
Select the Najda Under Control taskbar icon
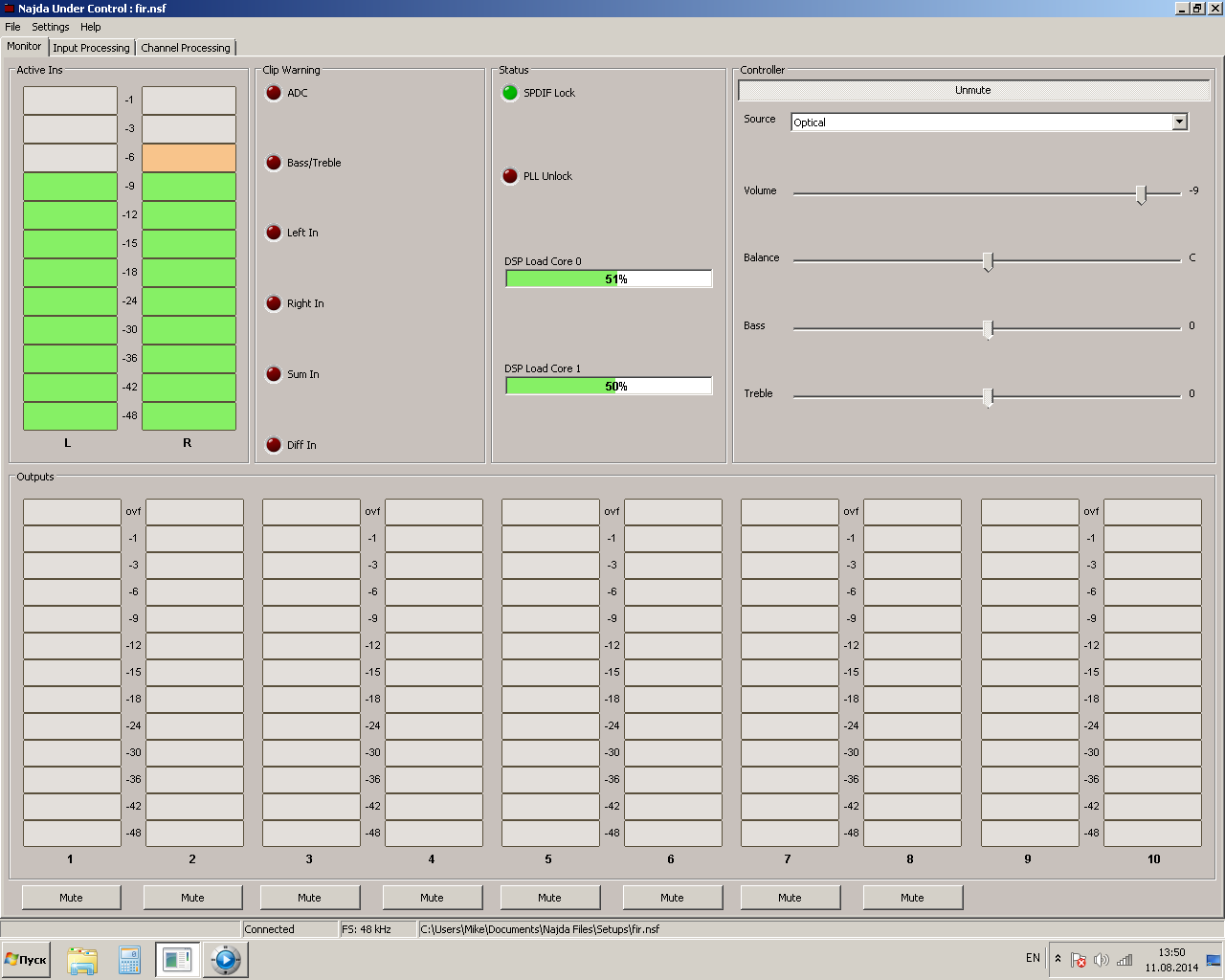pos(178,960)
